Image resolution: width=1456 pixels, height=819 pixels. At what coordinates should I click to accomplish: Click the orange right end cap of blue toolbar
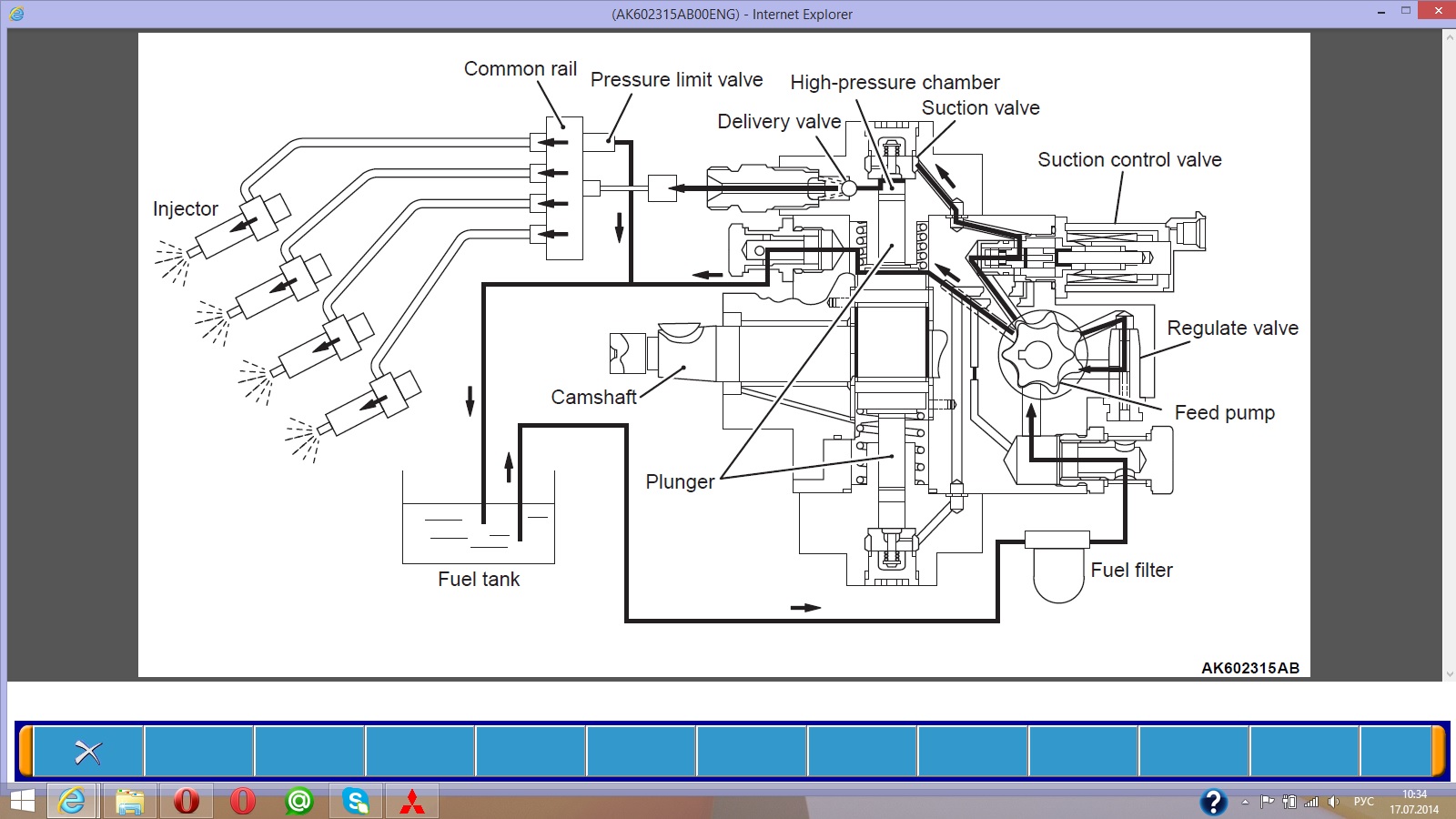click(1439, 752)
